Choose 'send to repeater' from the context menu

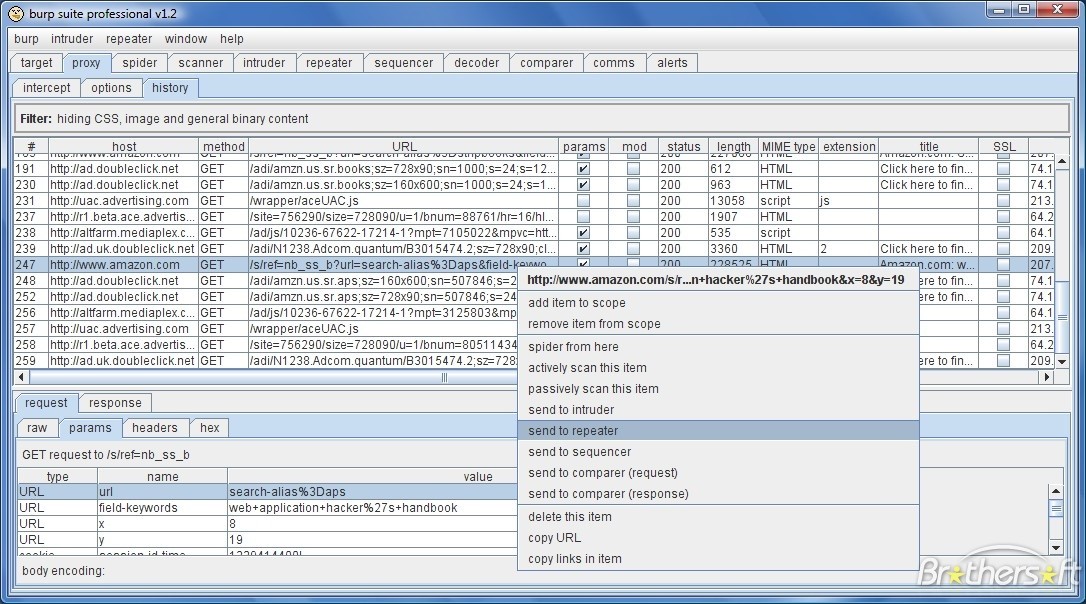point(573,431)
